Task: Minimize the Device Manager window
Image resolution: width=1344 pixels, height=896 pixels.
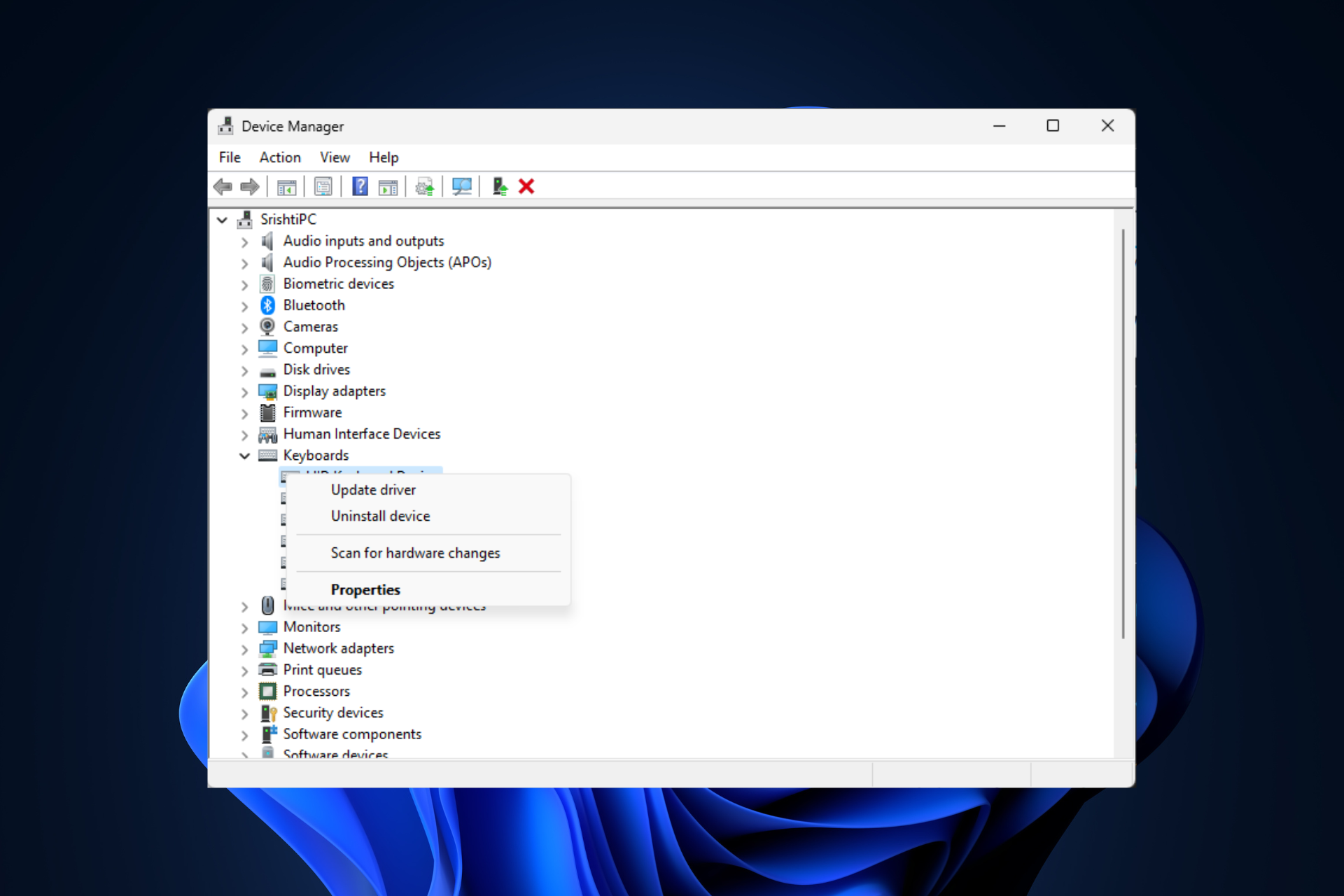Action: (999, 126)
